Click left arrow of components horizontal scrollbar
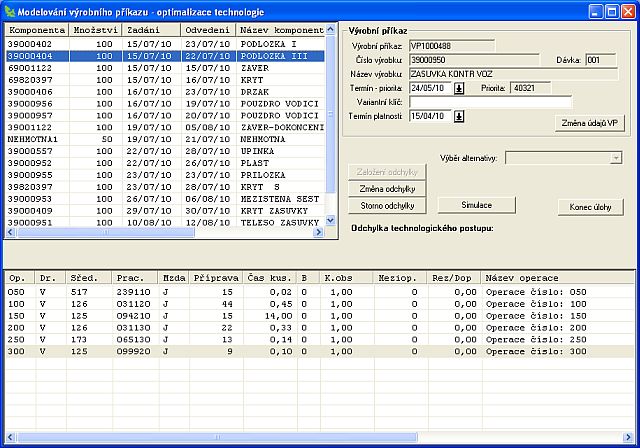The height and width of the screenshot is (448, 640). click(x=11, y=232)
